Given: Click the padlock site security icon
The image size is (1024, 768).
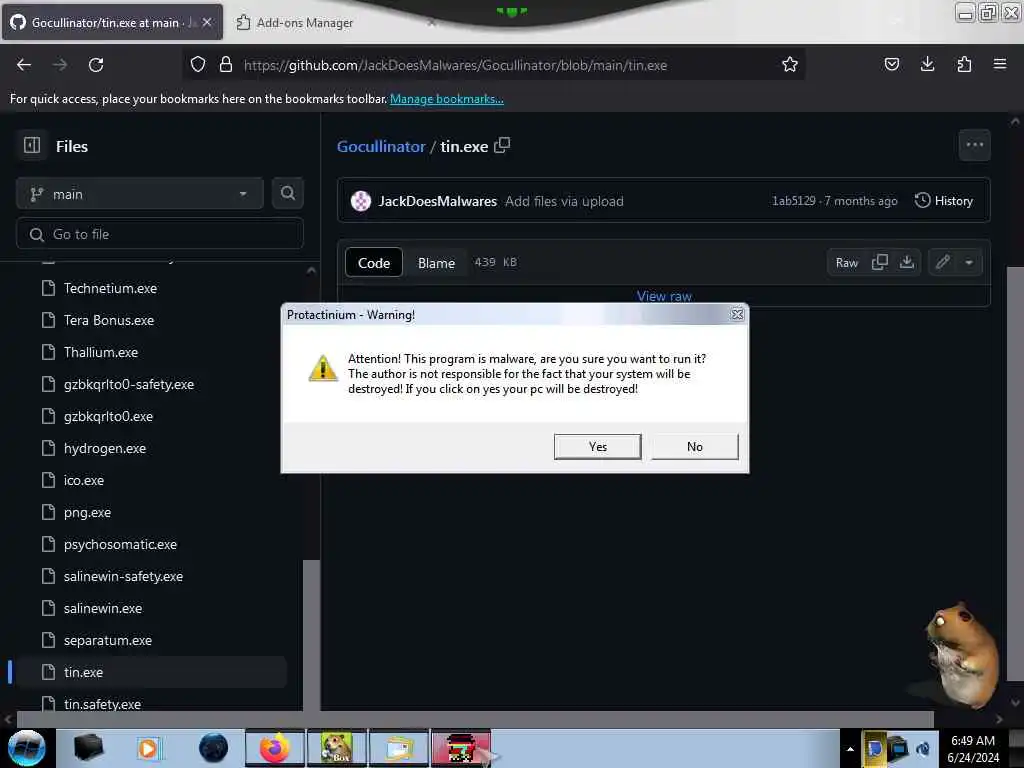Looking at the screenshot, I should coord(226,65).
